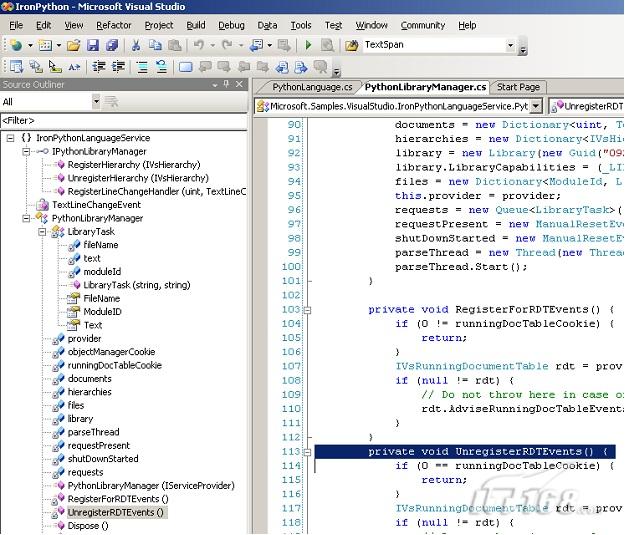Viewport: 625px width, 535px height.
Task: Select runningDocTableCookie in the outline
Action: tap(115, 365)
